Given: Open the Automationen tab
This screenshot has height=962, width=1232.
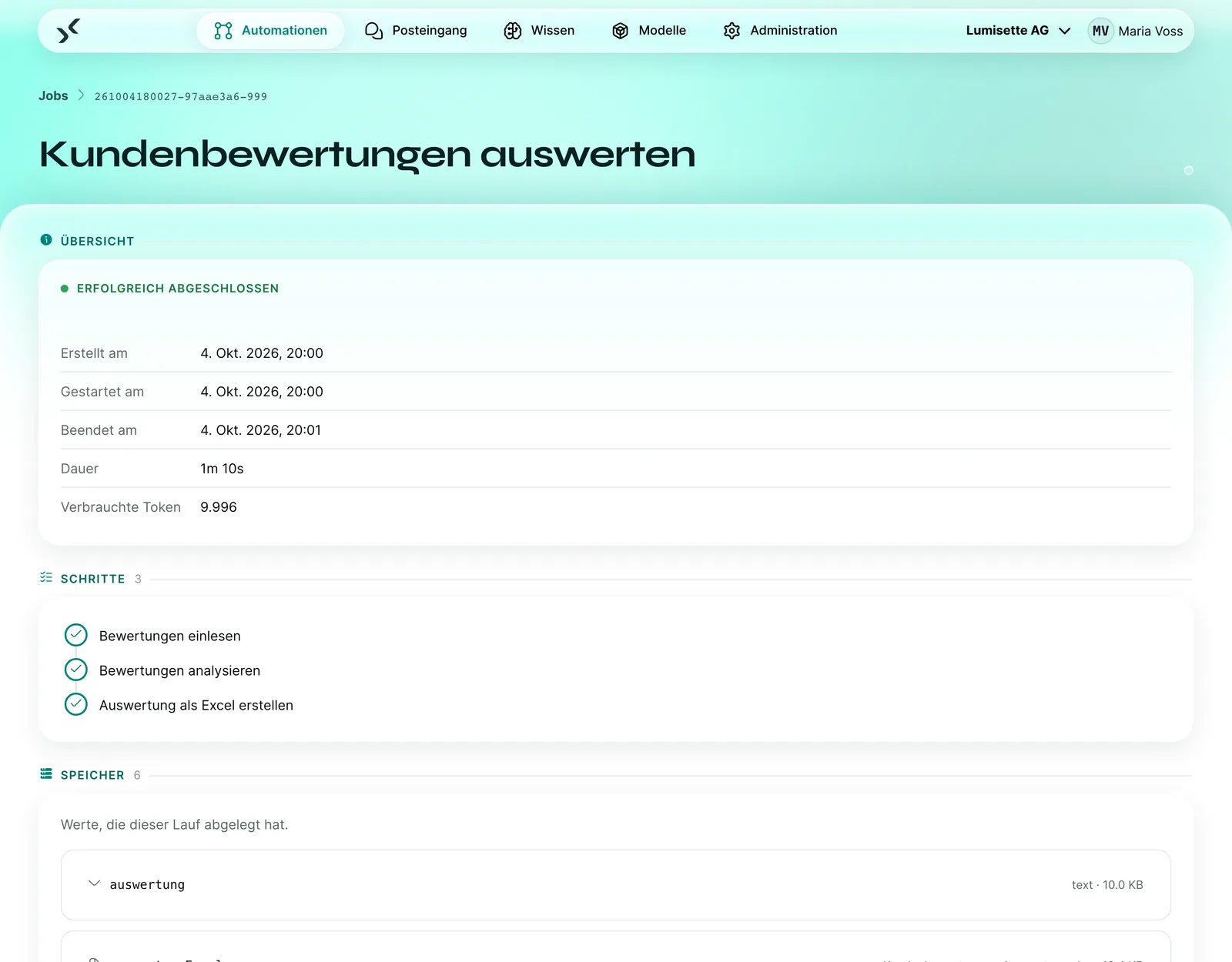Looking at the screenshot, I should pos(270,31).
